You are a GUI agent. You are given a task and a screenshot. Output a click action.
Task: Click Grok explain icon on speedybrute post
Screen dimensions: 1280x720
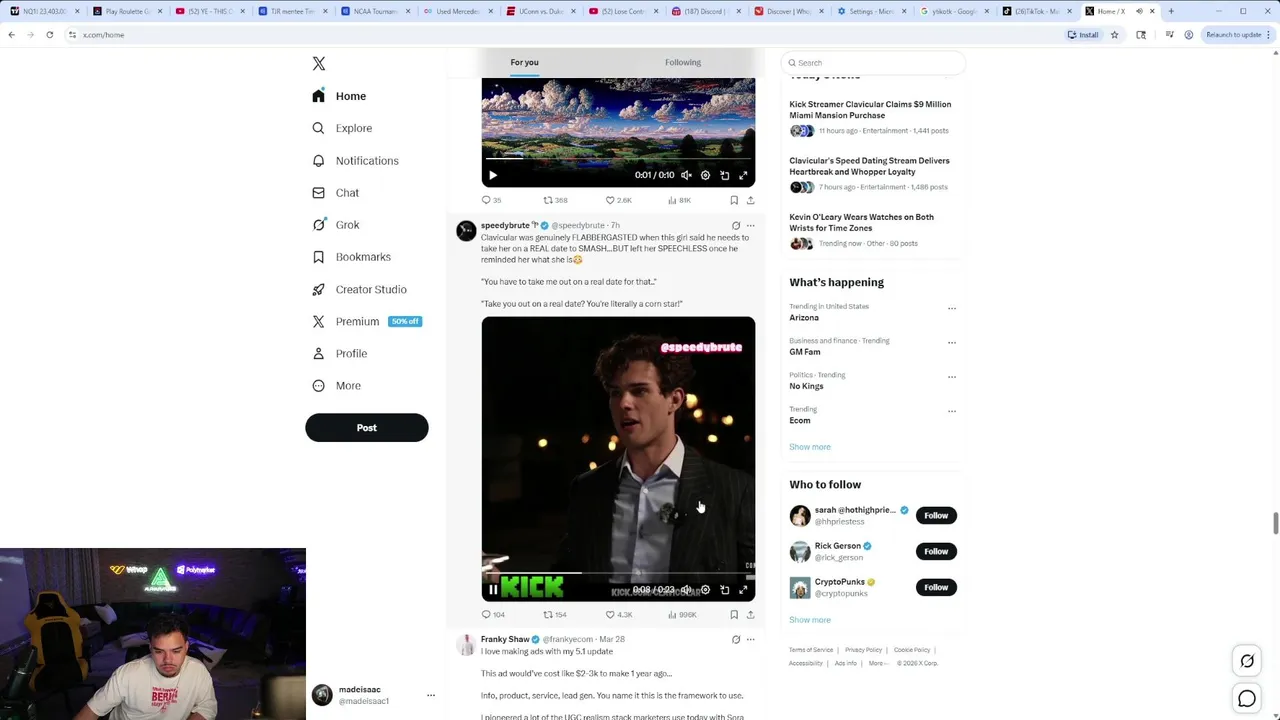pos(736,225)
